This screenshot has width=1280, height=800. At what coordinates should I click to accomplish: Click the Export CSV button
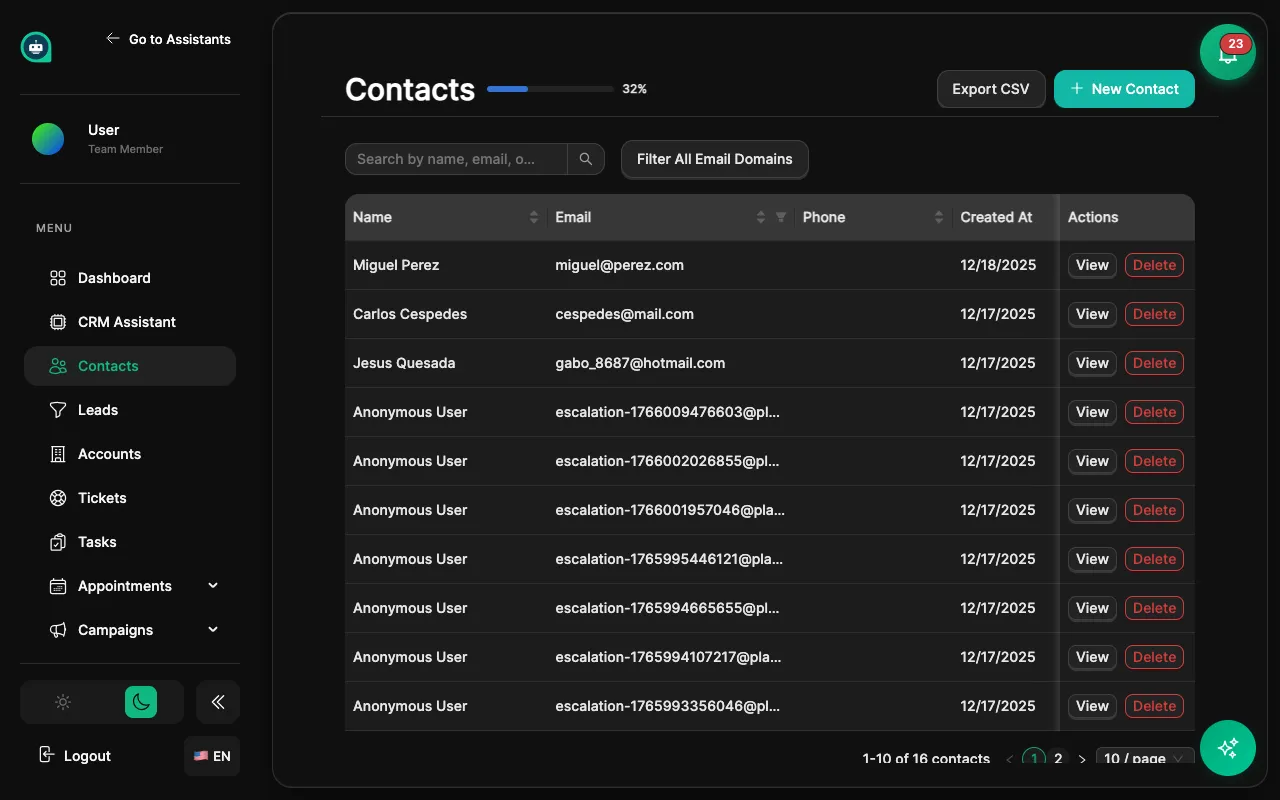(x=991, y=89)
